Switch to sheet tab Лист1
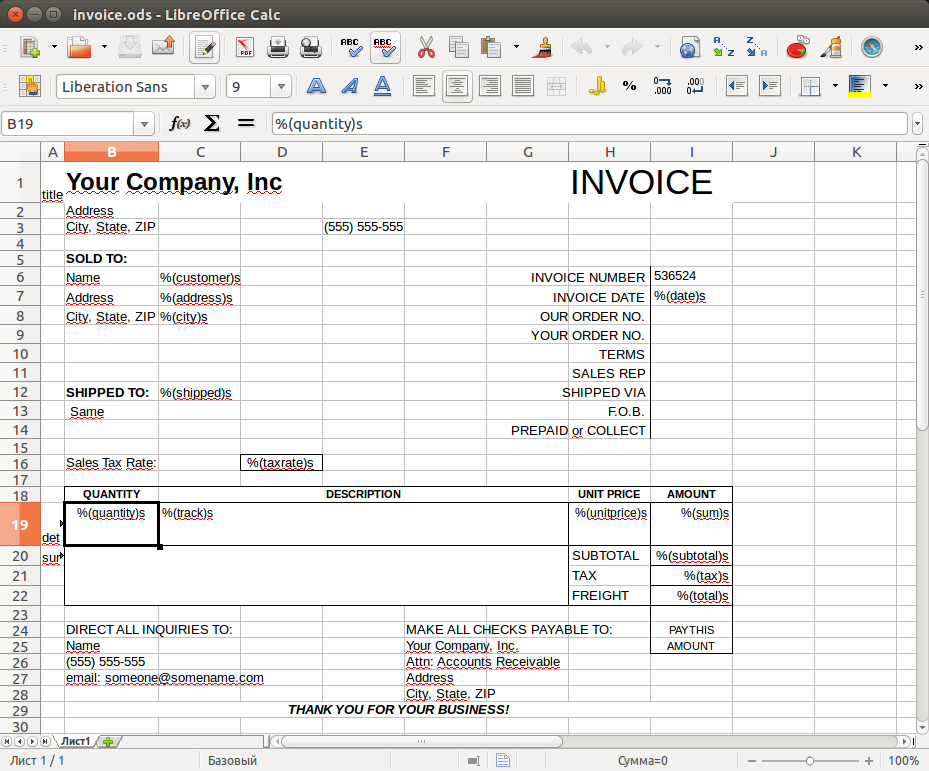This screenshot has height=771, width=929. (x=75, y=741)
